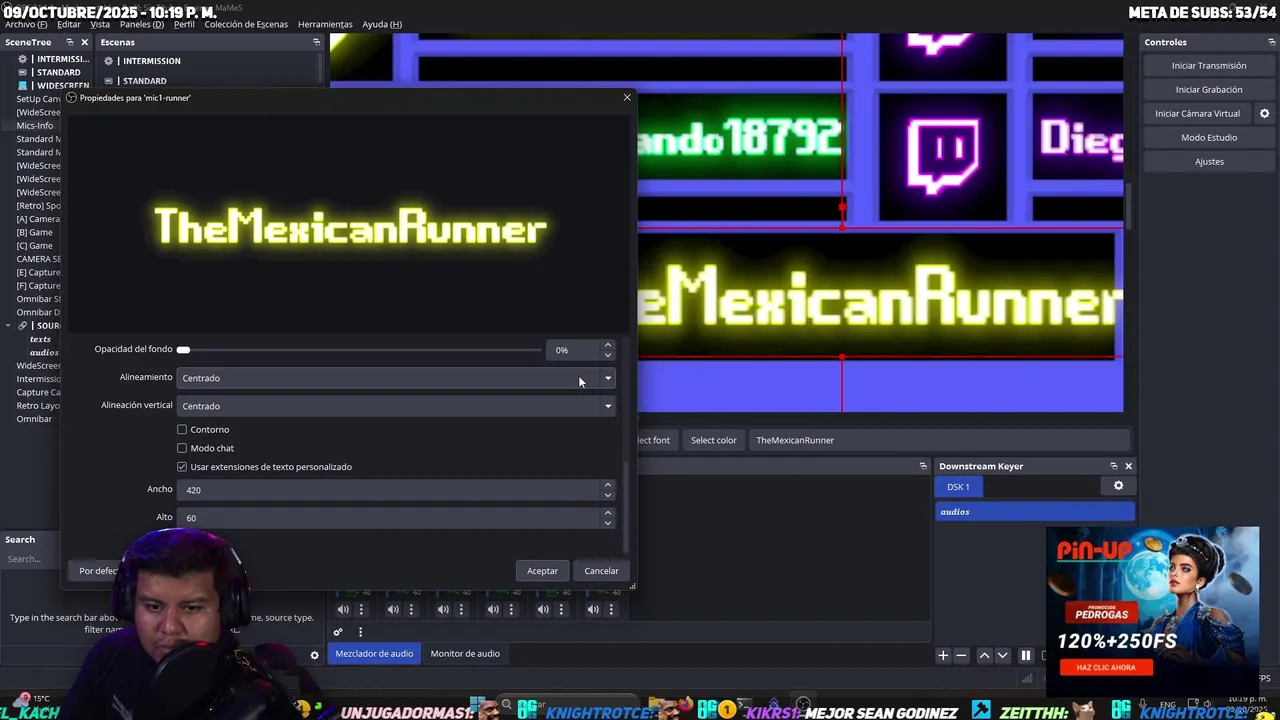Collapse the SOURCES folder in SceneTree

[x=8, y=325]
